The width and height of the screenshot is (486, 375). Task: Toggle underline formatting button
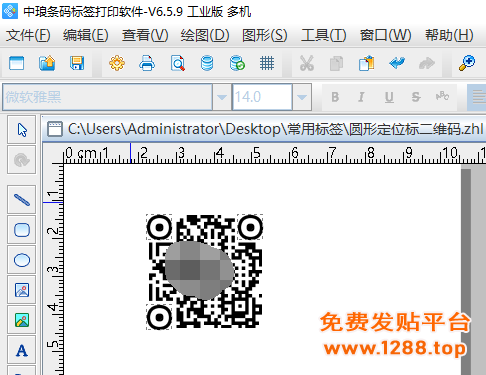[x=389, y=97]
